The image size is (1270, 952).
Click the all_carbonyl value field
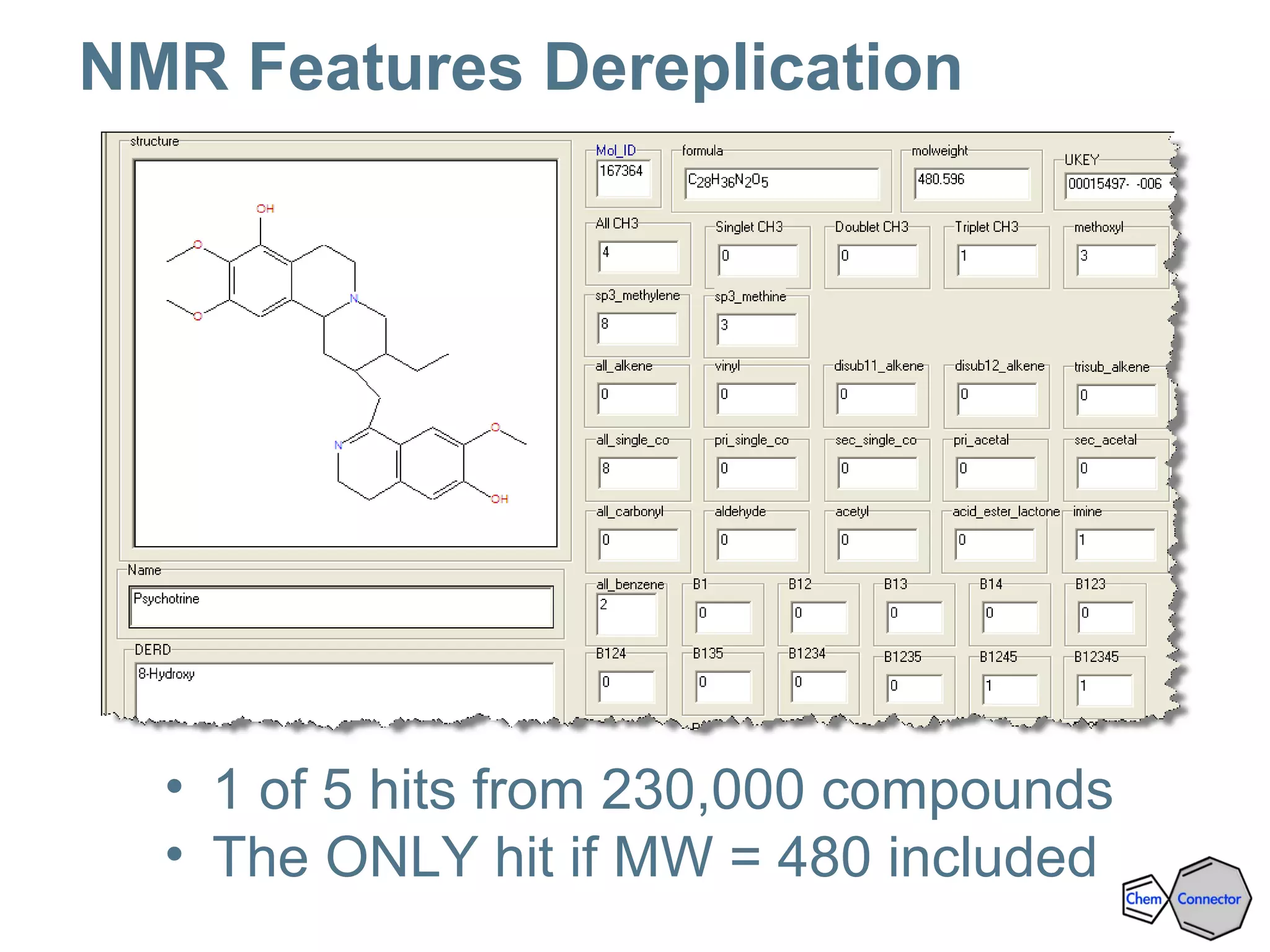639,544
